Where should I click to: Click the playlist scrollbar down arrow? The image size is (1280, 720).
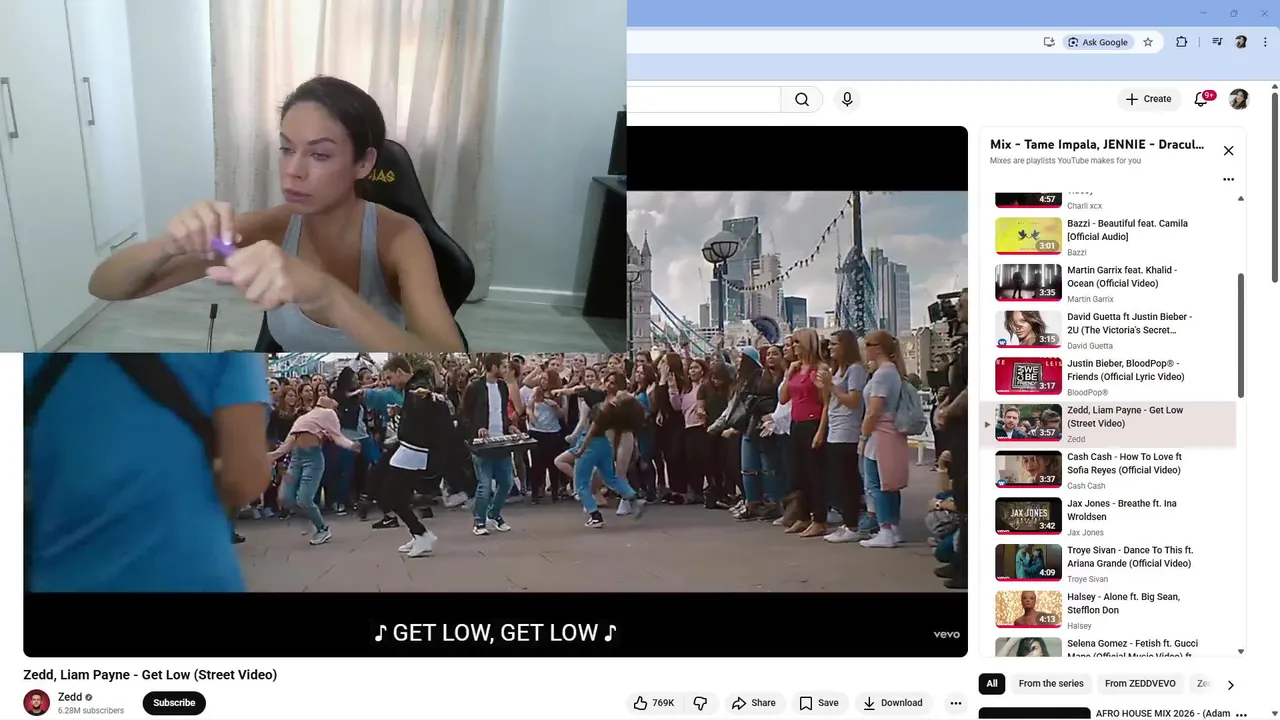click(x=1241, y=652)
